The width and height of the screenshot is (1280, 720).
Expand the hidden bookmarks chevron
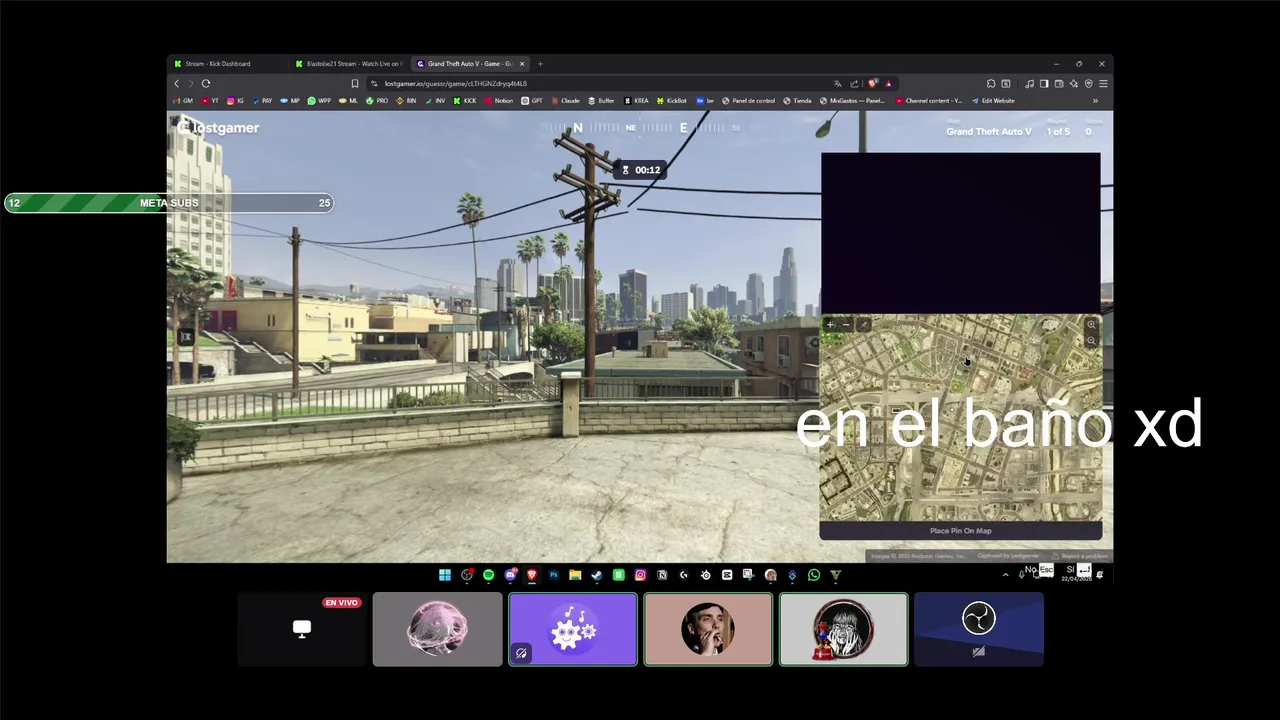pyautogui.click(x=1095, y=100)
